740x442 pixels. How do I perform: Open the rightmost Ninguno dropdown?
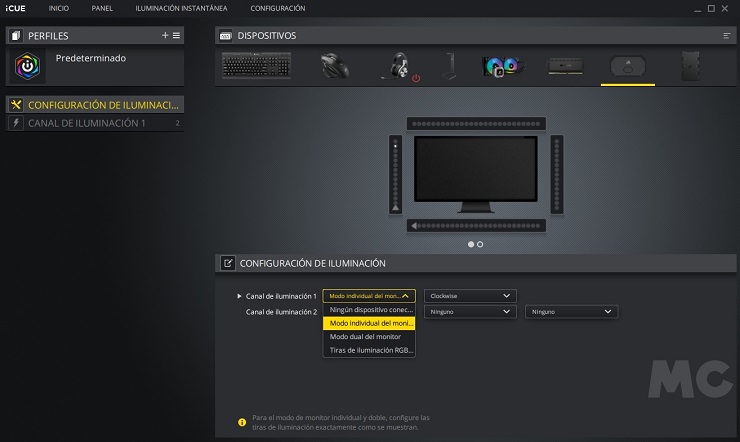571,312
